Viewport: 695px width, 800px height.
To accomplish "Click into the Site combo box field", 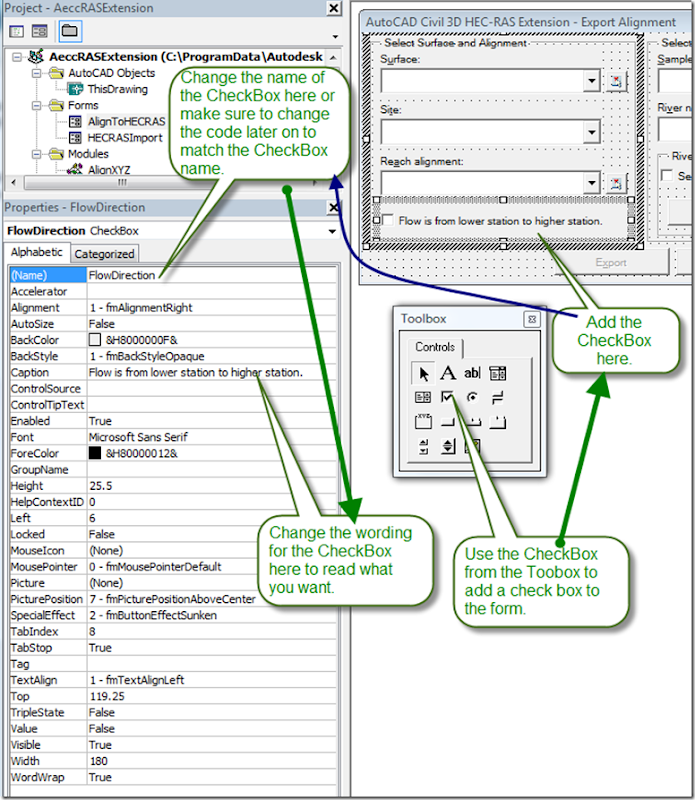I will coord(482,133).
